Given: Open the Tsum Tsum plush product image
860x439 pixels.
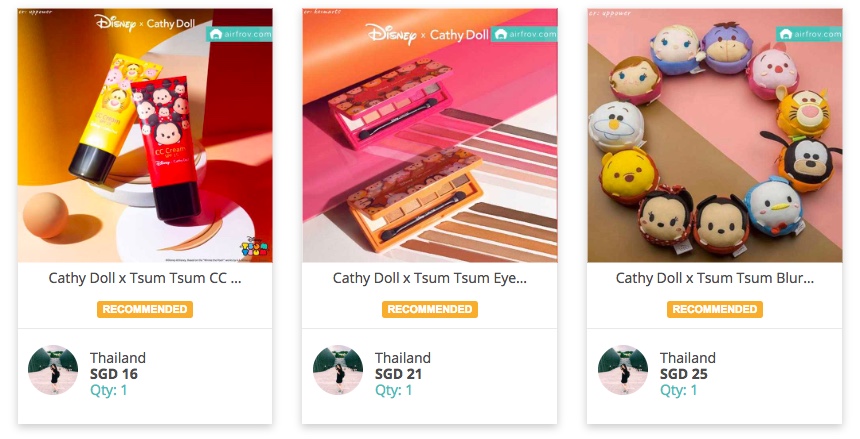Looking at the screenshot, I should 715,135.
